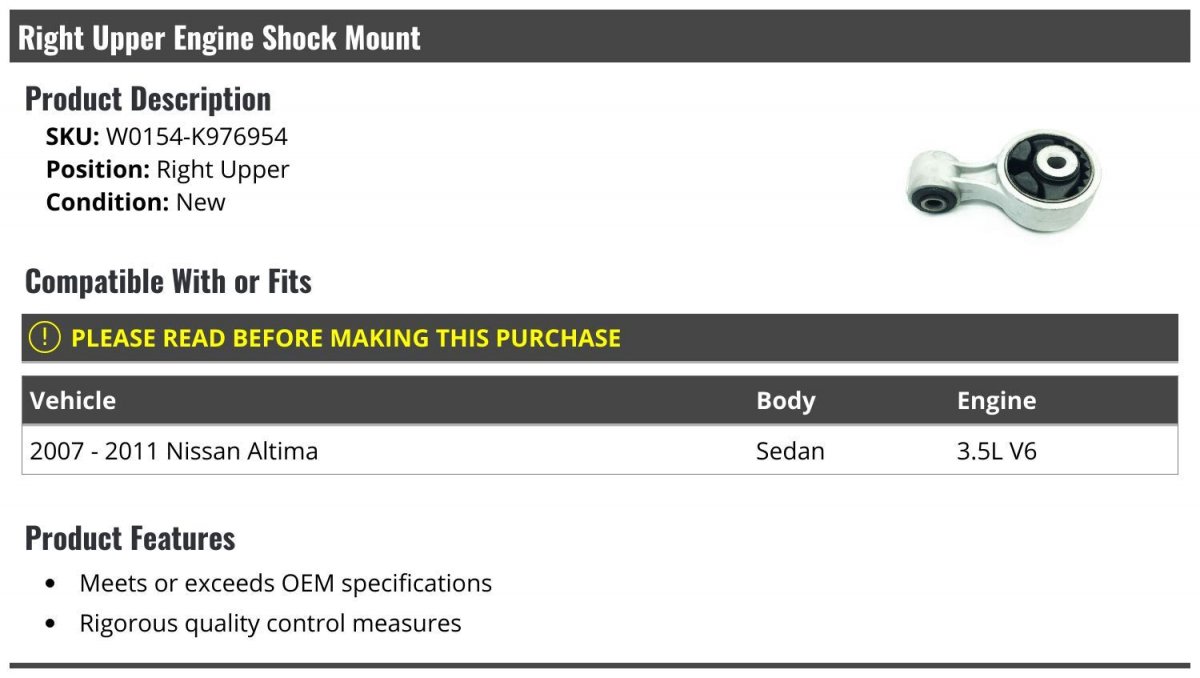
Task: Click the engine mount product image
Action: click(x=1003, y=180)
